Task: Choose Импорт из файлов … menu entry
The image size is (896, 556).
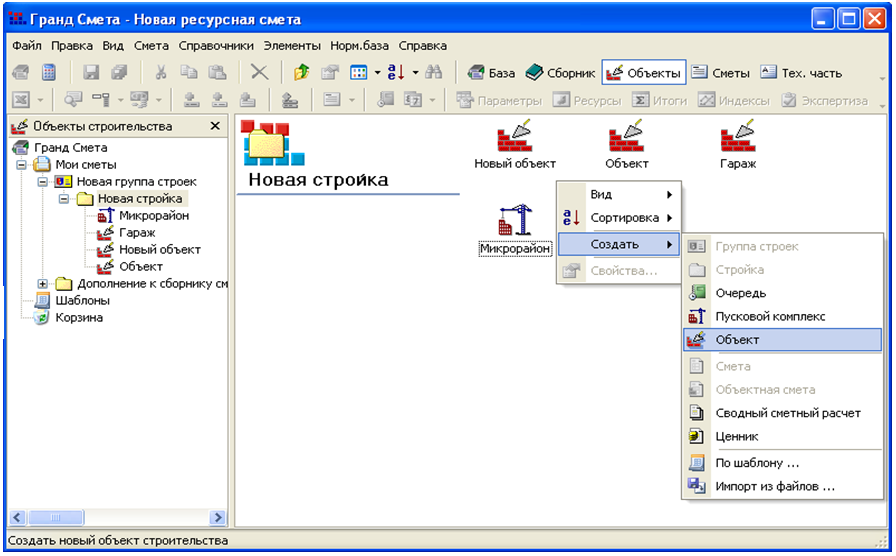Action: coord(783,486)
